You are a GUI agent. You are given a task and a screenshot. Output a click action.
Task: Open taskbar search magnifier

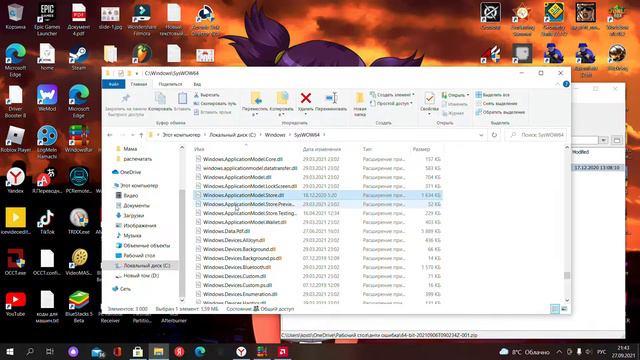click(30, 351)
